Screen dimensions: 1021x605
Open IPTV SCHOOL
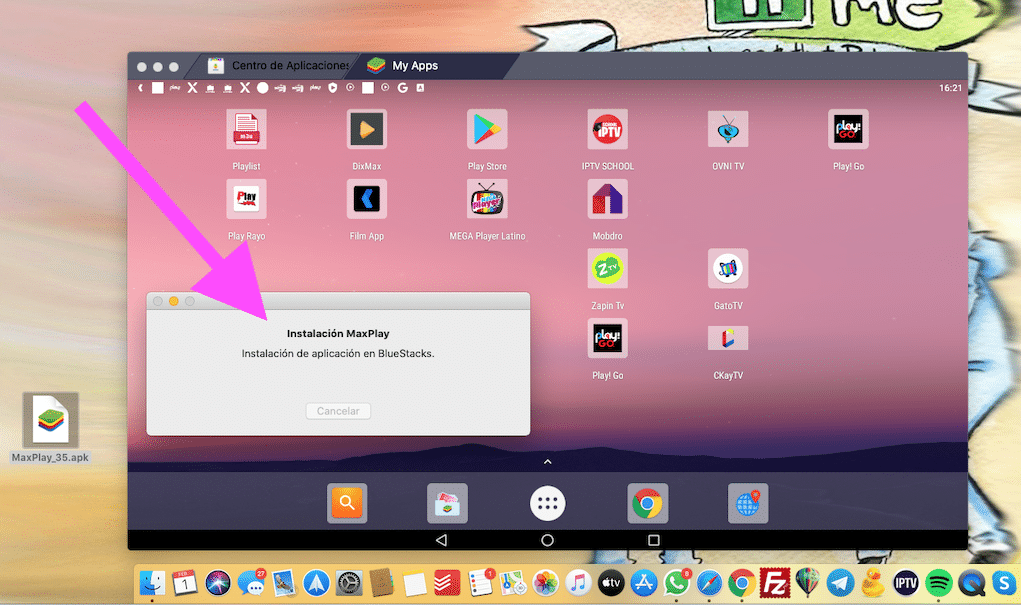pyautogui.click(x=607, y=130)
